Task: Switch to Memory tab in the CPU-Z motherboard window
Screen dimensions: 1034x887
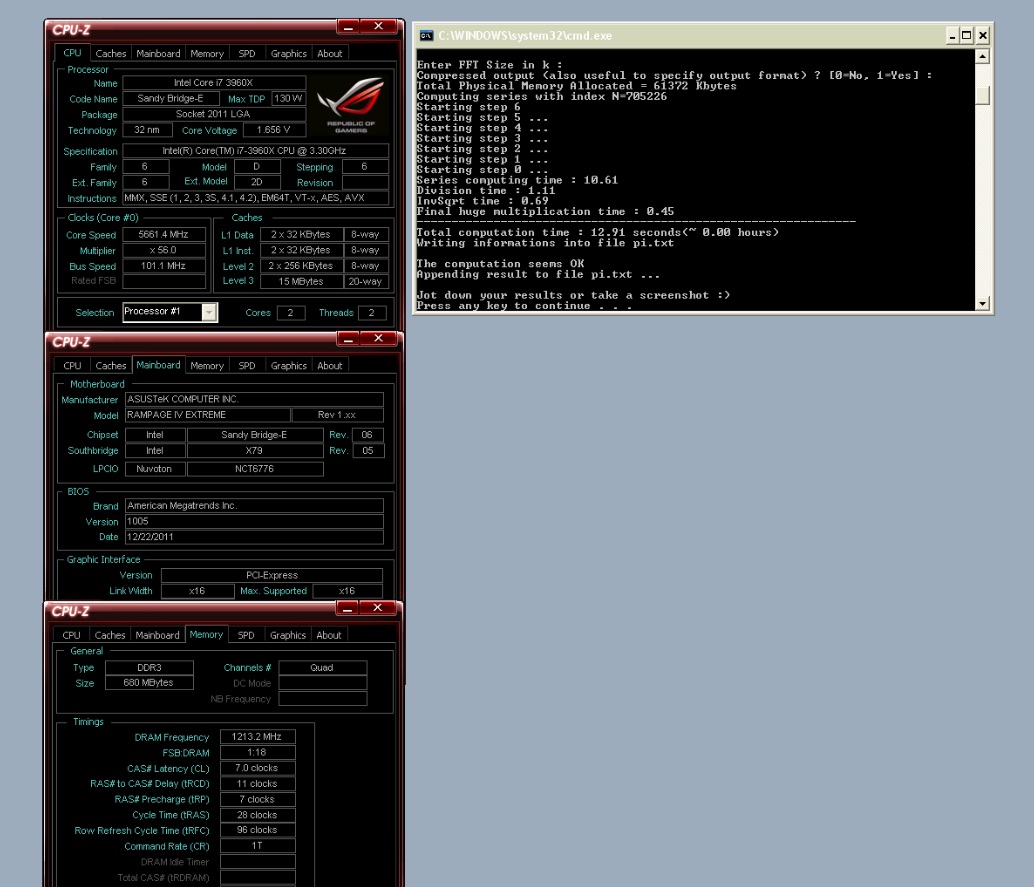Action: click(x=207, y=365)
